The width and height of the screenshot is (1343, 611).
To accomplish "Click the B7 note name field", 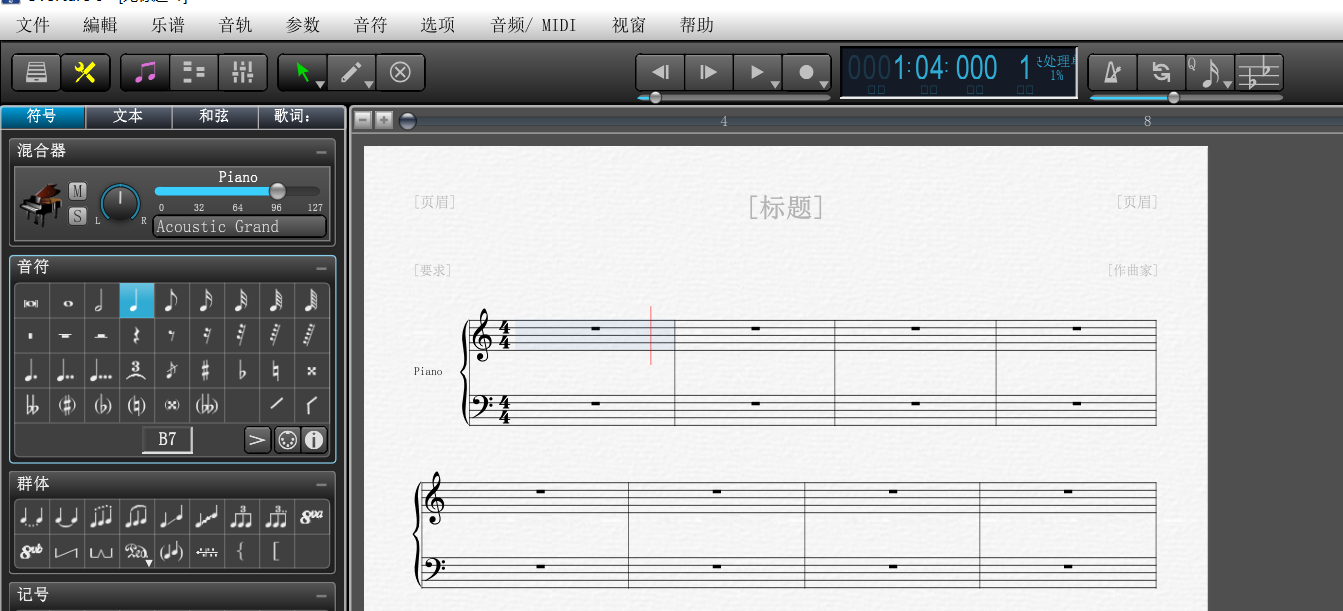I will coord(167,439).
